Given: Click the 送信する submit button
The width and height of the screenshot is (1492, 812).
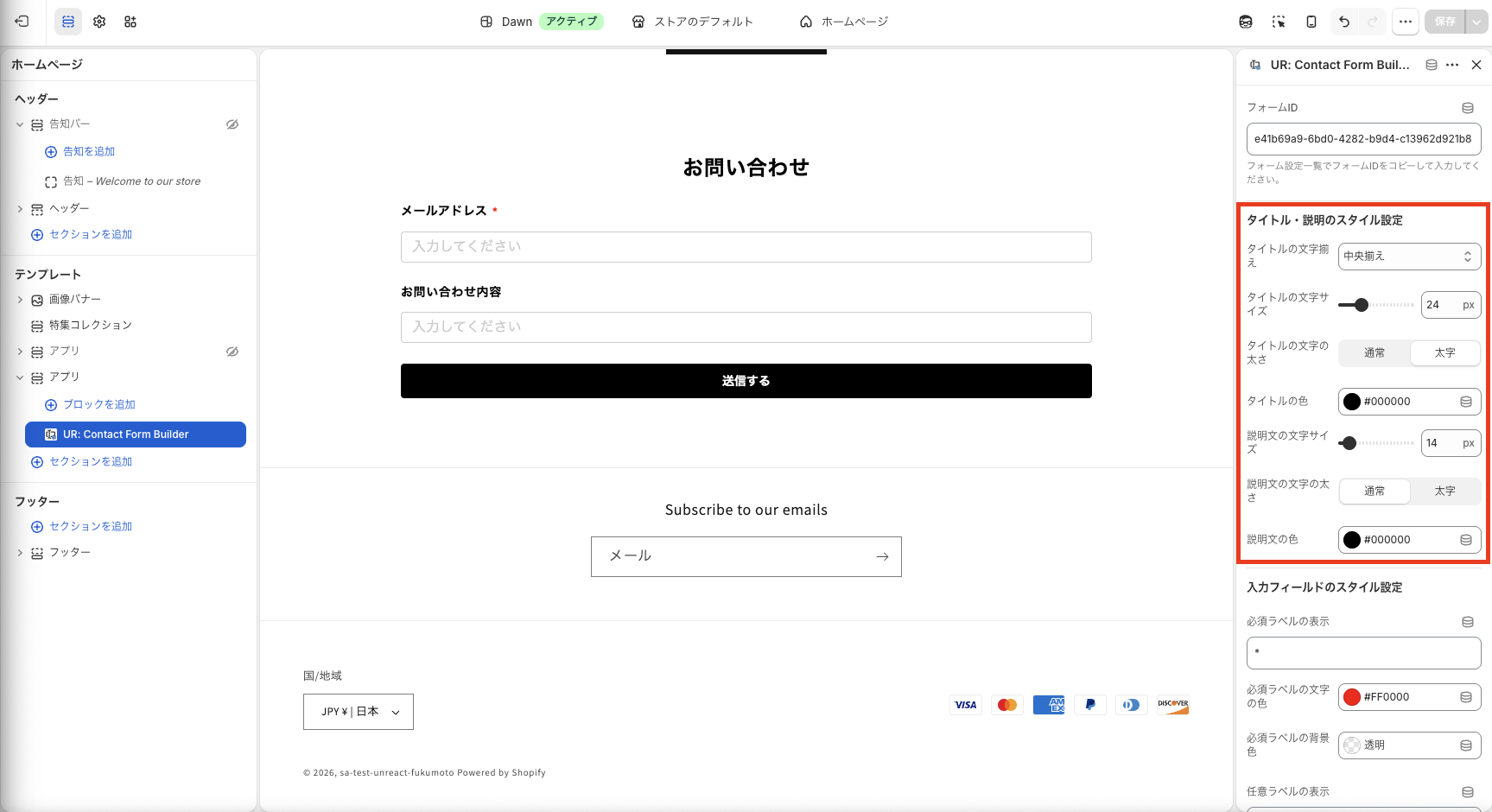Looking at the screenshot, I should [746, 381].
